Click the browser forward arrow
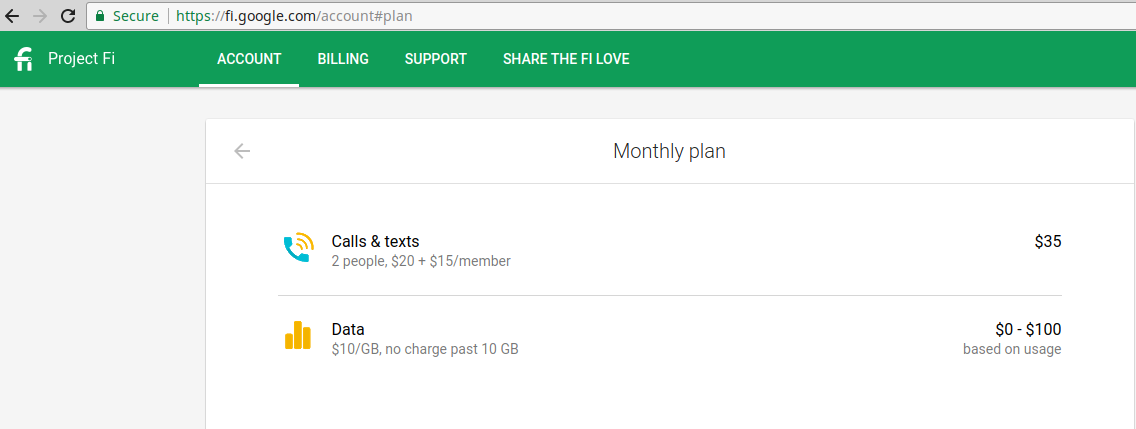 point(41,16)
